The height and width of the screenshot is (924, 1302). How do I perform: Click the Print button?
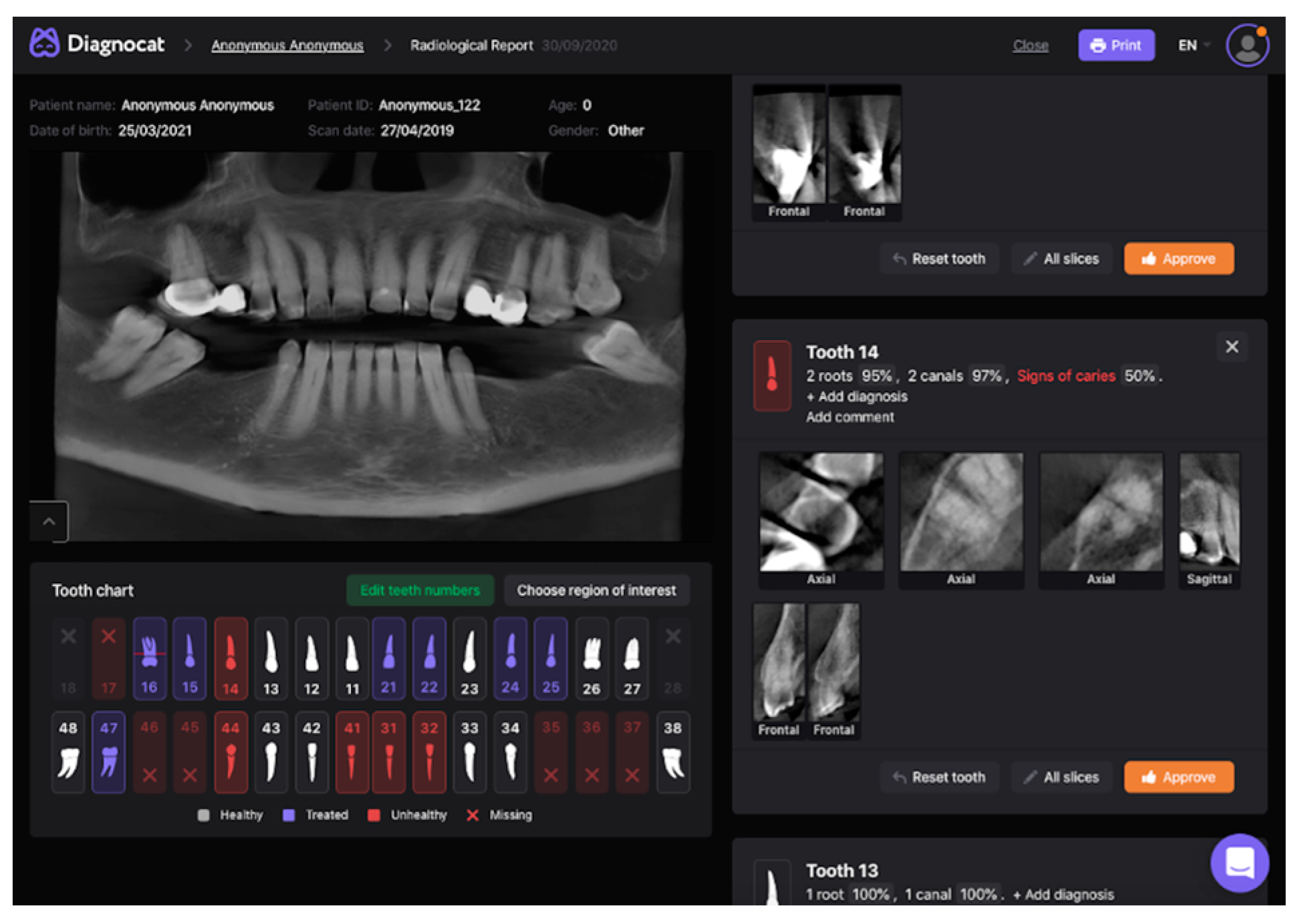click(x=1116, y=45)
